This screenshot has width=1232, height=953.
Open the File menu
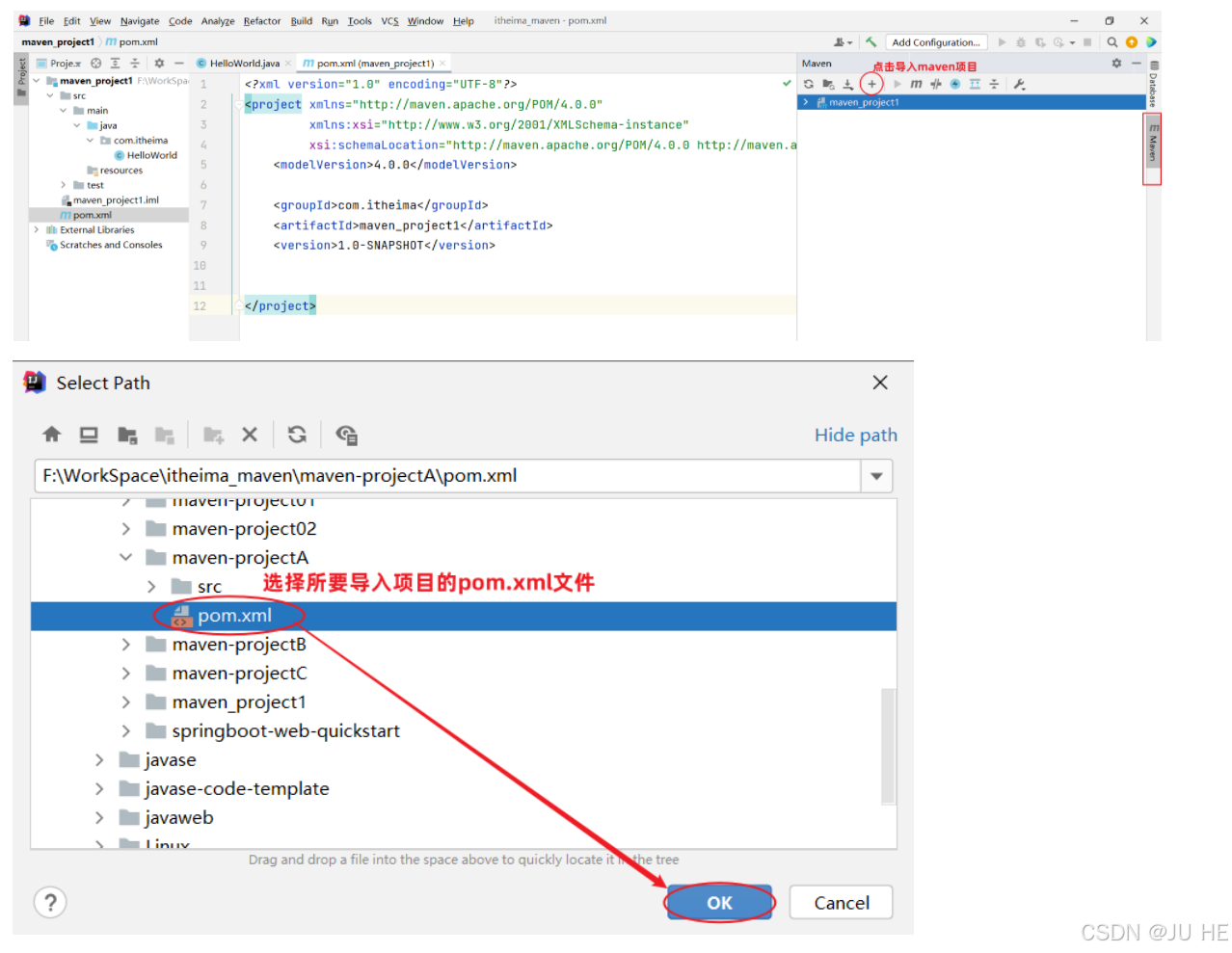click(x=46, y=20)
